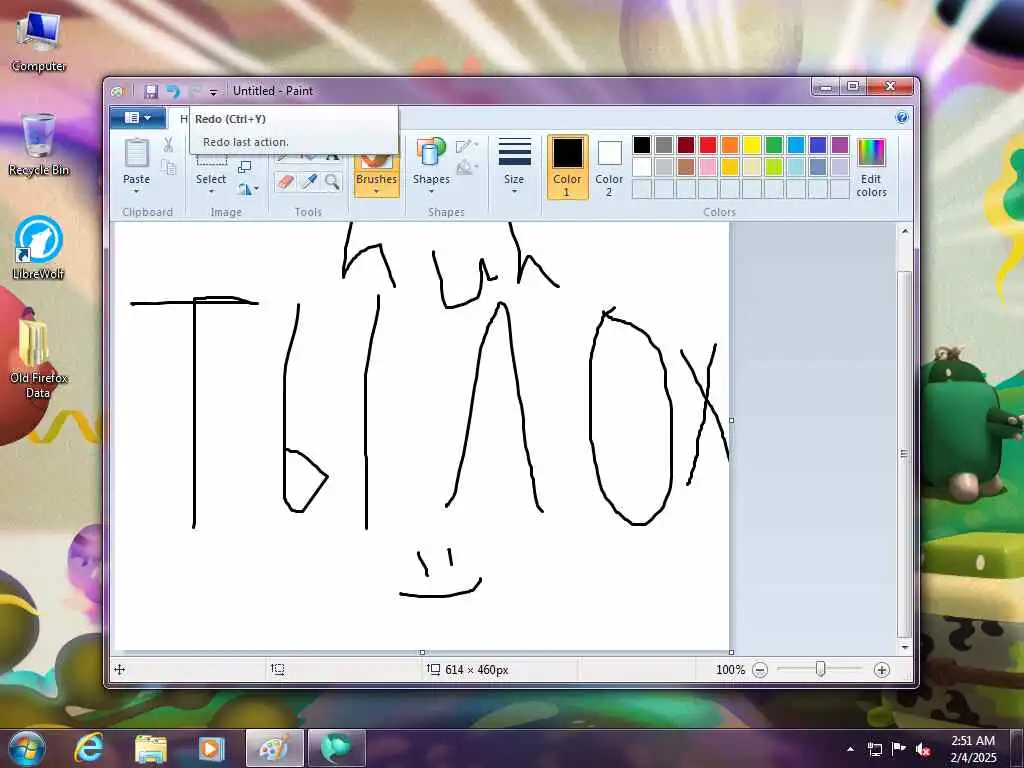The height and width of the screenshot is (768, 1024).
Task: Click the cursor position icon in status bar
Action: click(x=120, y=669)
